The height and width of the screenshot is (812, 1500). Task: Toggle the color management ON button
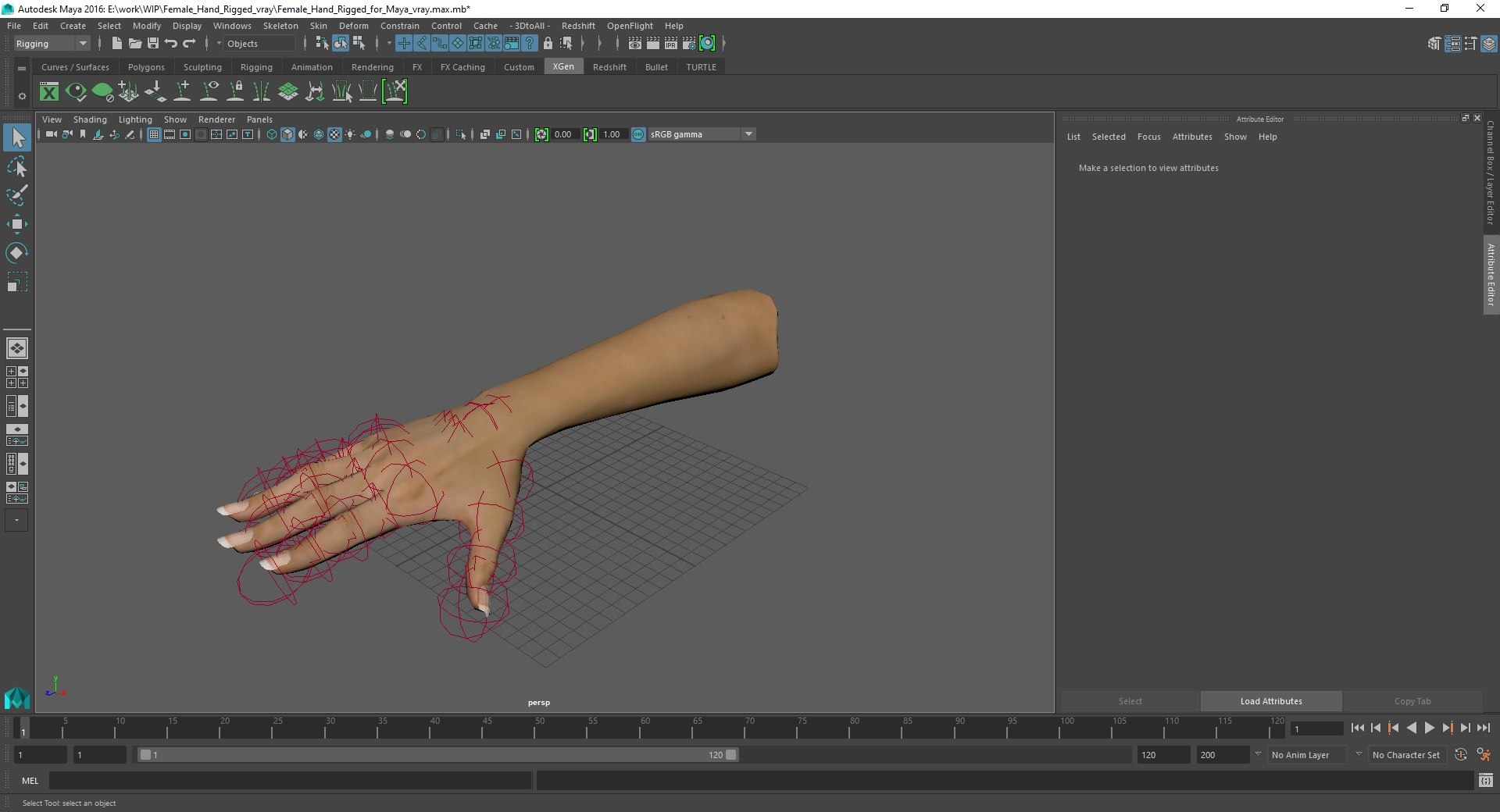point(638,134)
